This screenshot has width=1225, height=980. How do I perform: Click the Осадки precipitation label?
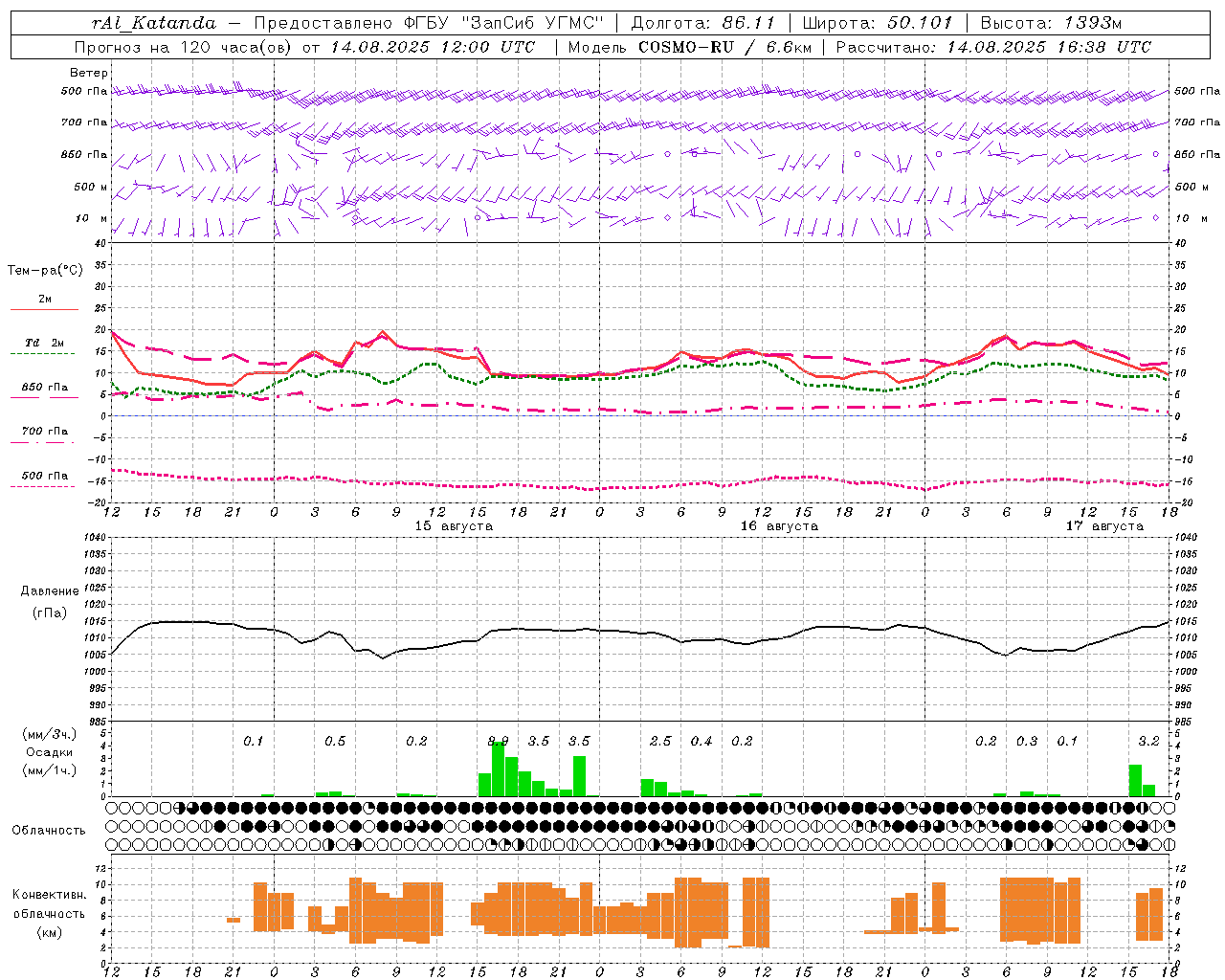49,752
